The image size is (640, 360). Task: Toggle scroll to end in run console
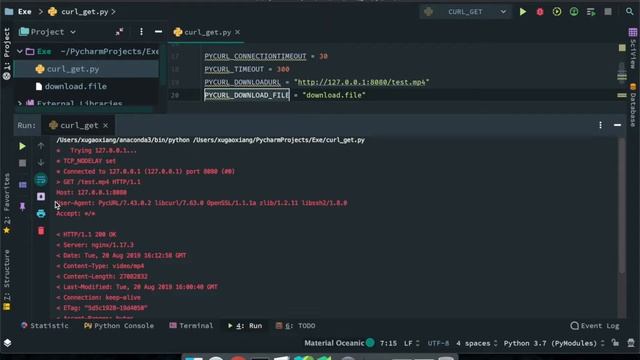(x=41, y=197)
